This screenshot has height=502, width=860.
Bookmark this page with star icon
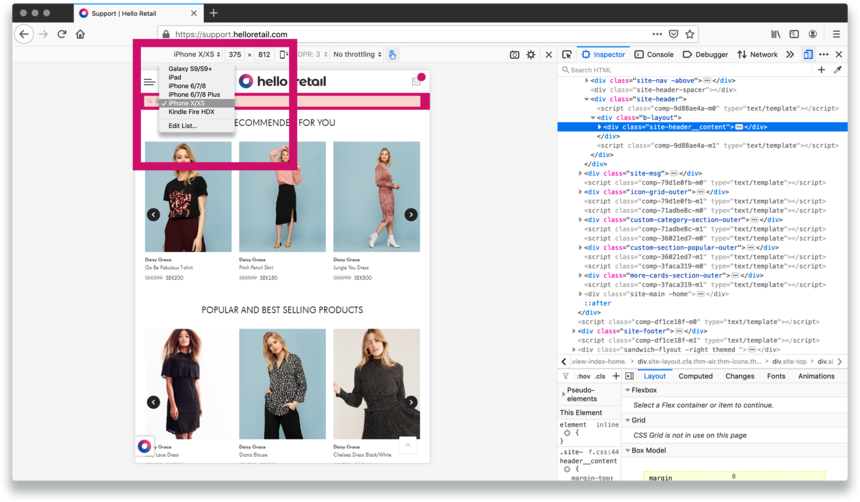690,34
